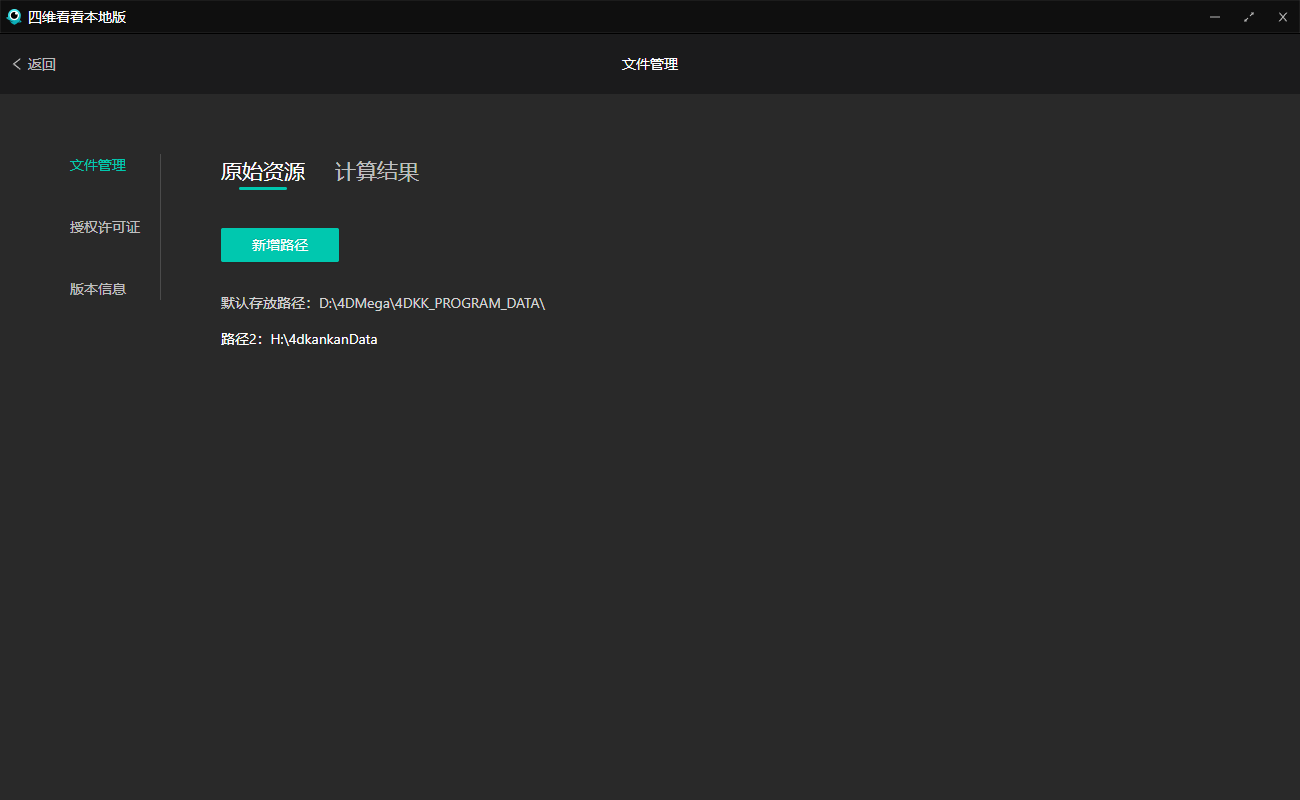Click the teal underline below 原始资源

pos(262,188)
